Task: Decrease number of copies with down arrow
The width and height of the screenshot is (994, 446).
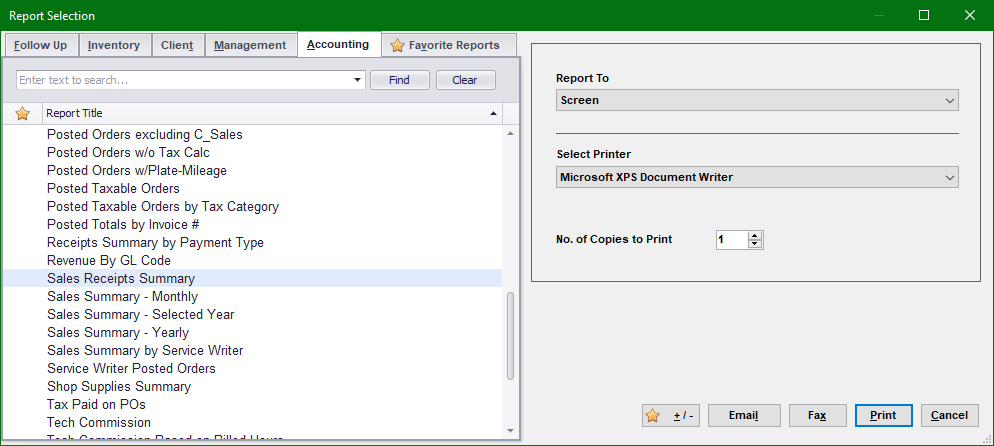Action: 755,244
